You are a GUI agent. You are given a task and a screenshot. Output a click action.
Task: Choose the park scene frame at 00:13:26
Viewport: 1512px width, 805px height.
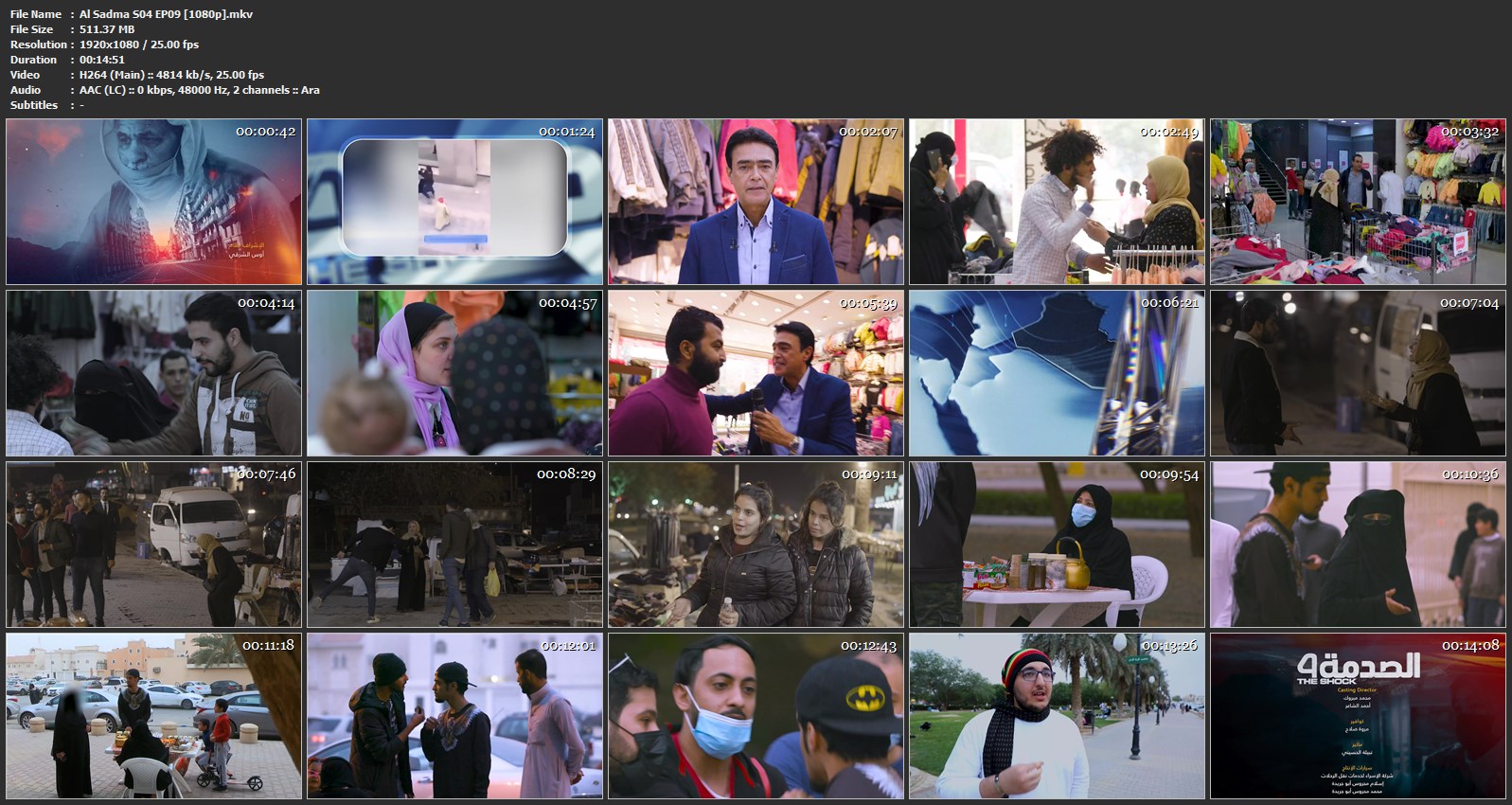(1057, 716)
